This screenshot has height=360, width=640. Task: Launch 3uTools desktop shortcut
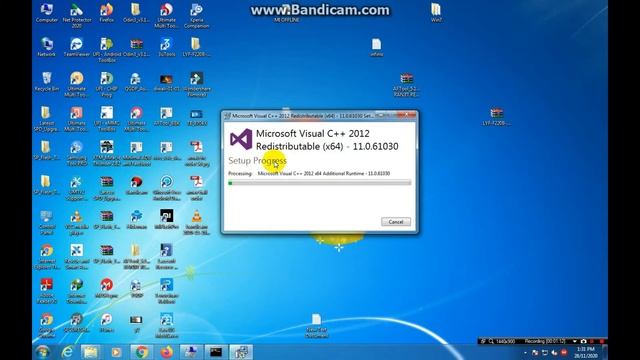(x=167, y=47)
